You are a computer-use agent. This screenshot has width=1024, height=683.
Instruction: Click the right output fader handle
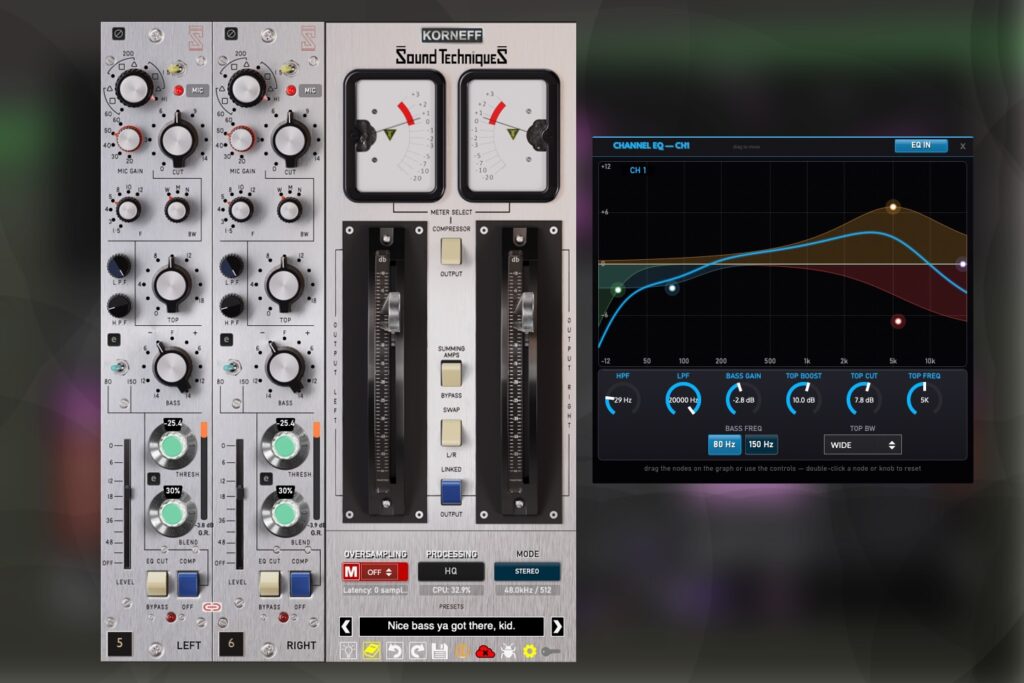526,311
